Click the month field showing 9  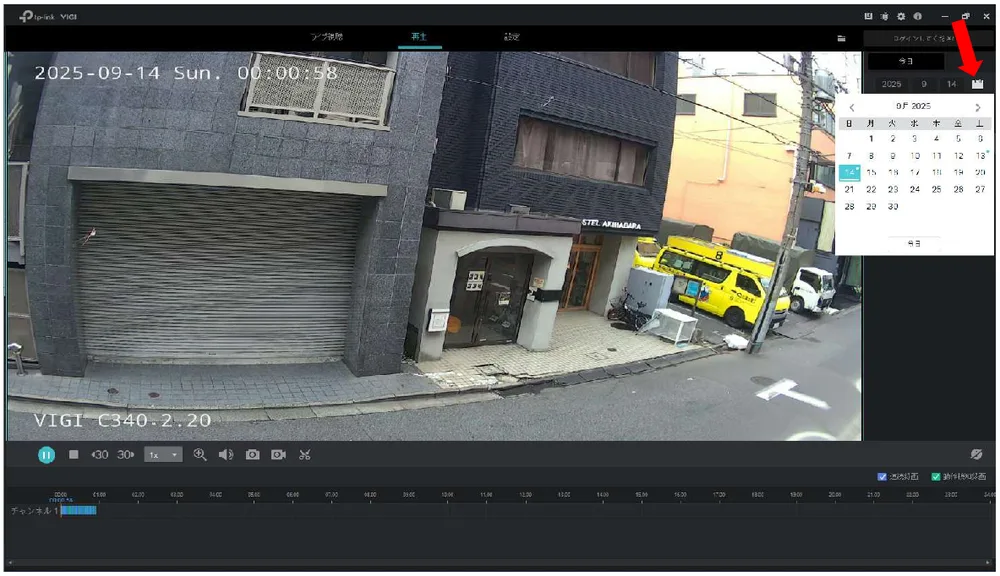point(923,84)
